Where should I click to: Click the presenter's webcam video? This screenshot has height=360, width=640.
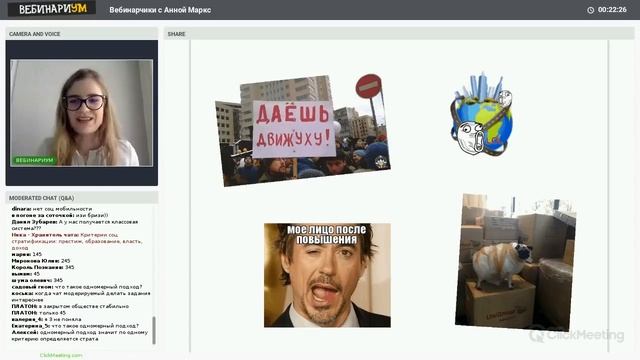click(x=82, y=113)
